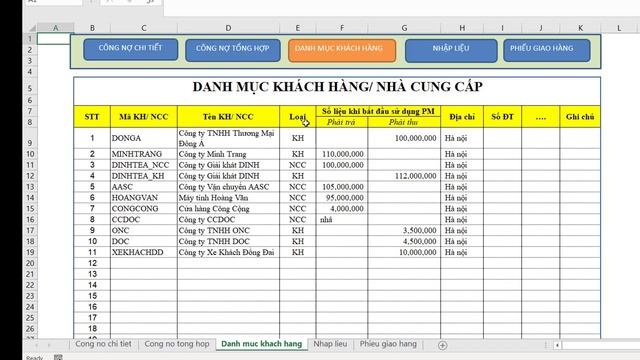Image resolution: width=640 pixels, height=360 pixels.
Task: Select column D header
Action: (228, 28)
